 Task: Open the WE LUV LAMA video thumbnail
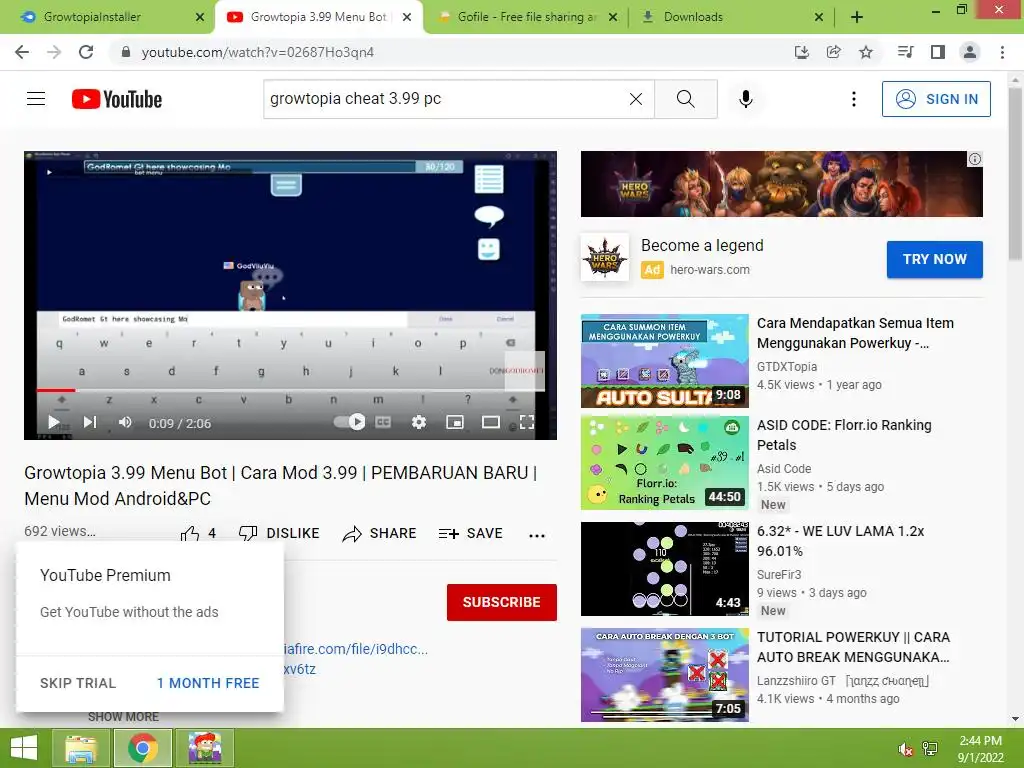tap(664, 569)
